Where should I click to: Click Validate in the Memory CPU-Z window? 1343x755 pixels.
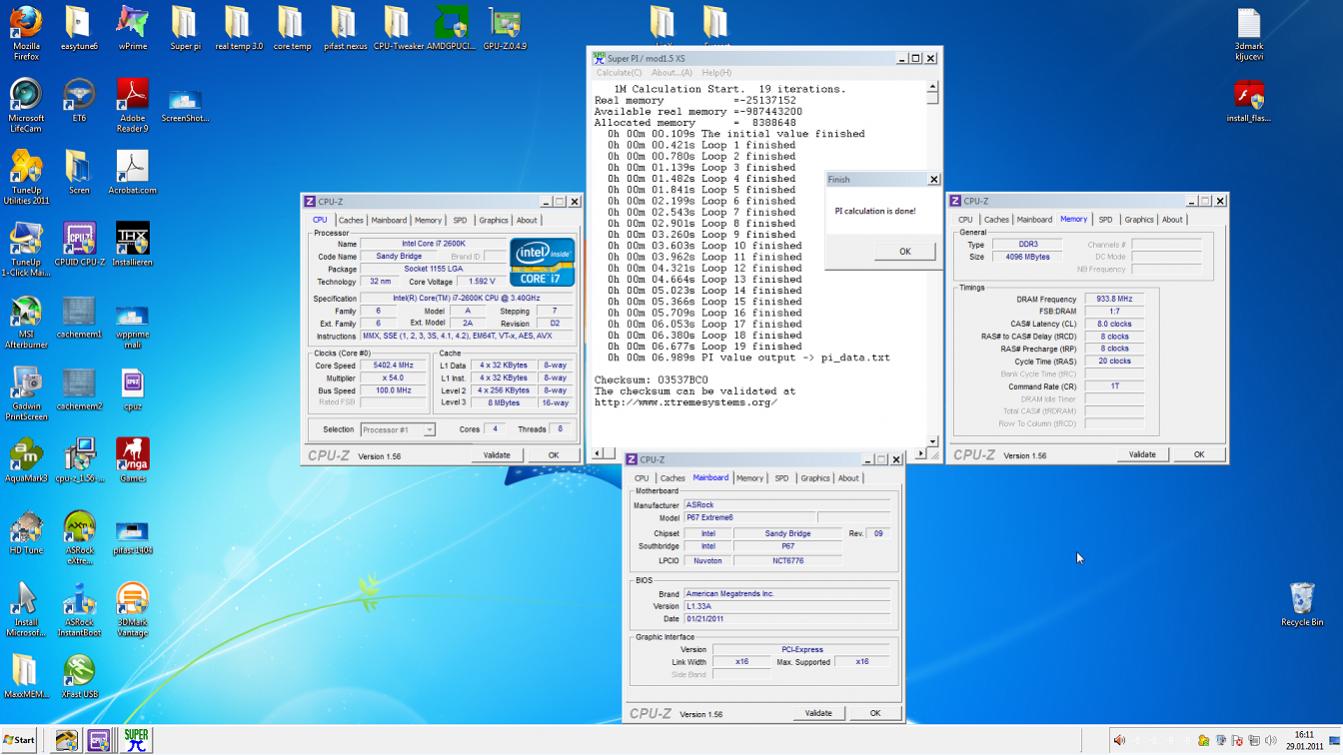[1142, 454]
